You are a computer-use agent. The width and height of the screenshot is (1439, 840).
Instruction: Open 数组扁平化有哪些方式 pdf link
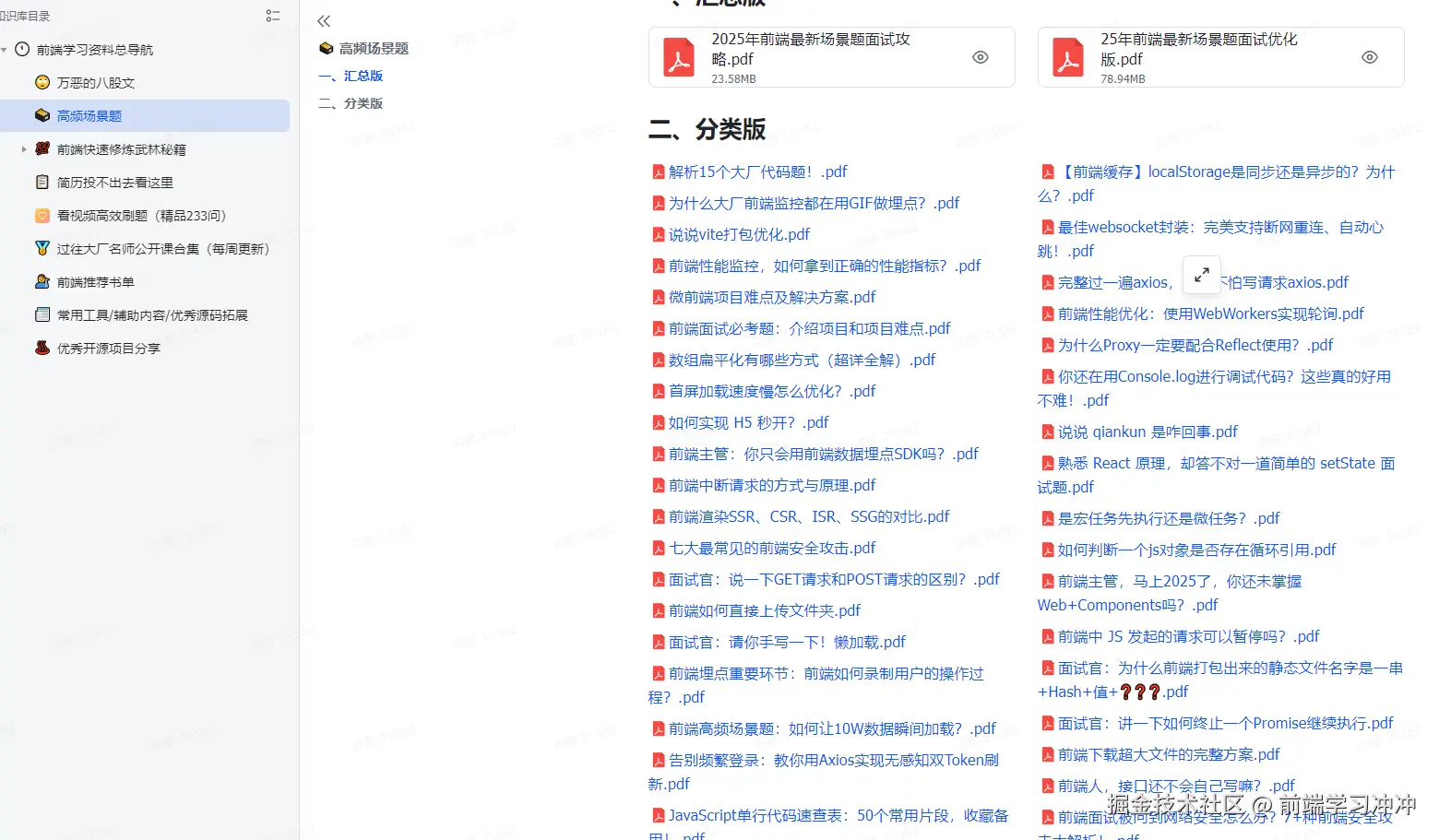[x=802, y=360]
